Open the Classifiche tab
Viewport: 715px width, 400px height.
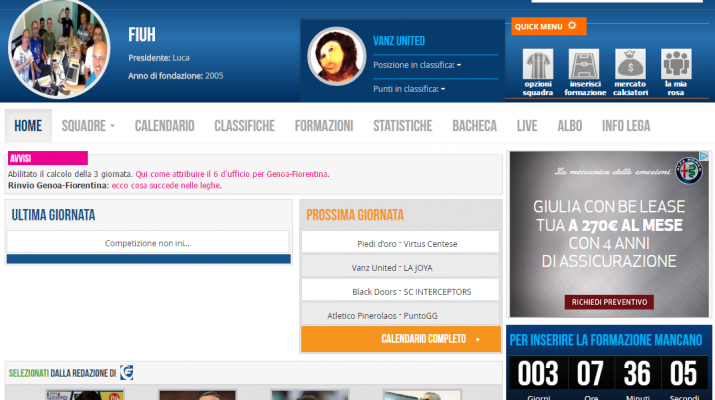(x=244, y=126)
